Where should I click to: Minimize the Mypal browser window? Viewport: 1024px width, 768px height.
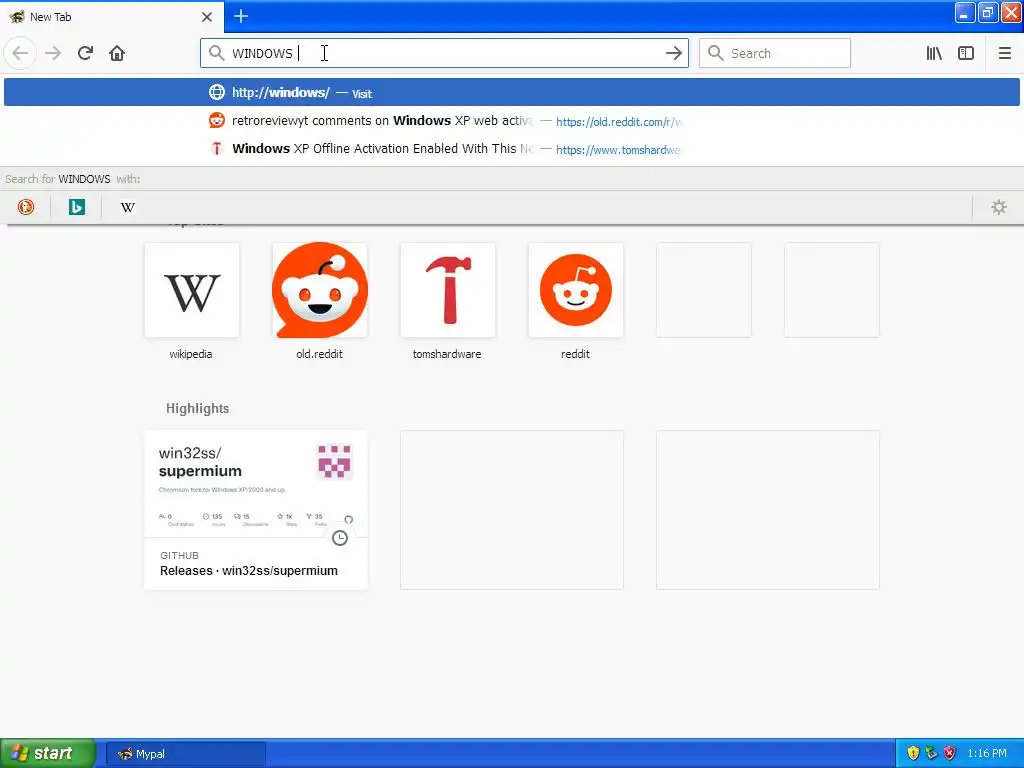[965, 12]
